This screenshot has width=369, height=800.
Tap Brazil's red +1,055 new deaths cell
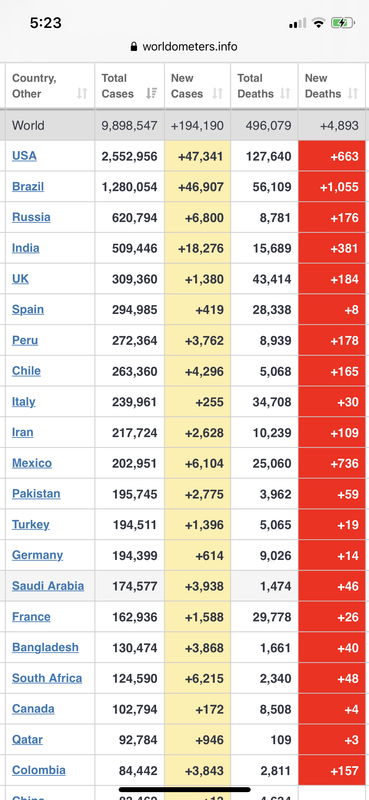coord(332,187)
